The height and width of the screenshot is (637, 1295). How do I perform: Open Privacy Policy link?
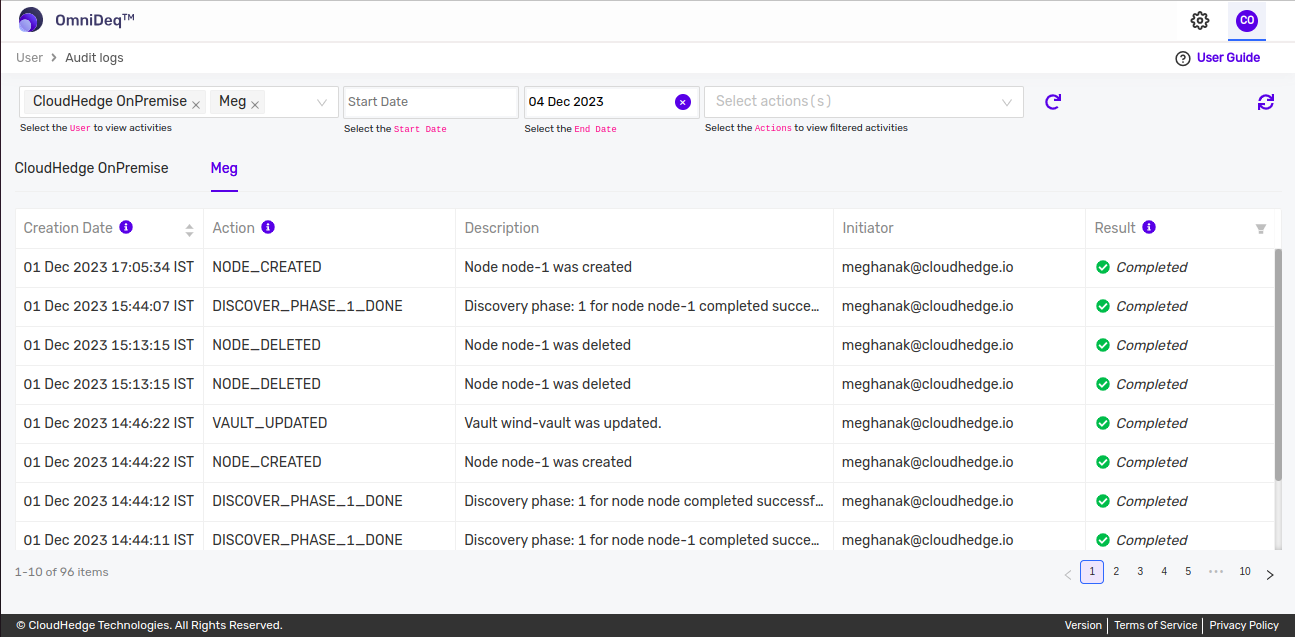[1244, 625]
